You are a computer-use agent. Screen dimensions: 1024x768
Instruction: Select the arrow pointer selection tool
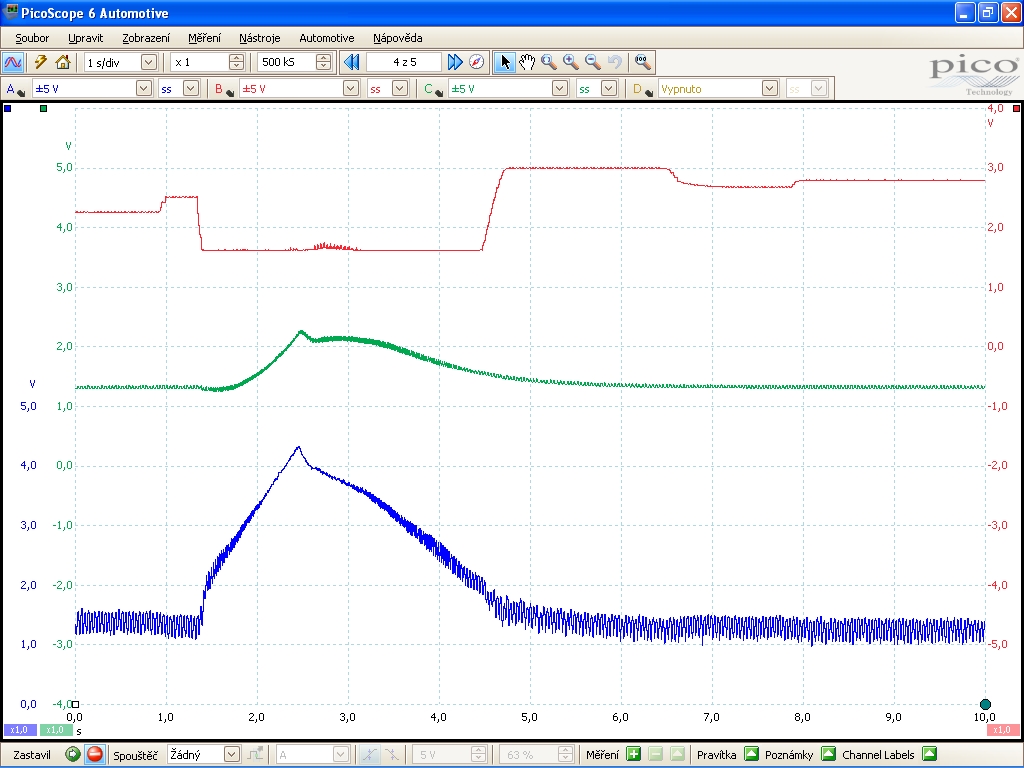pos(505,62)
